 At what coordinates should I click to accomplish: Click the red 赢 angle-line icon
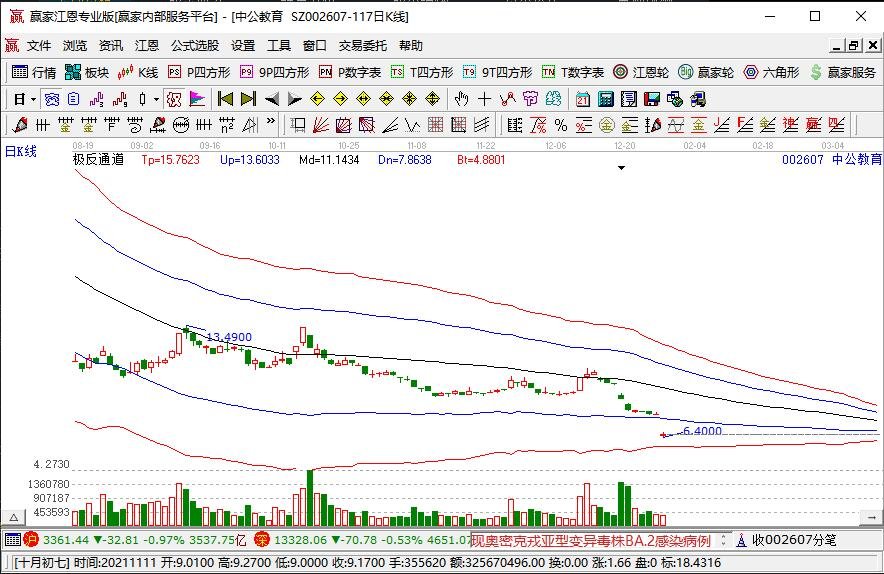tap(813, 125)
